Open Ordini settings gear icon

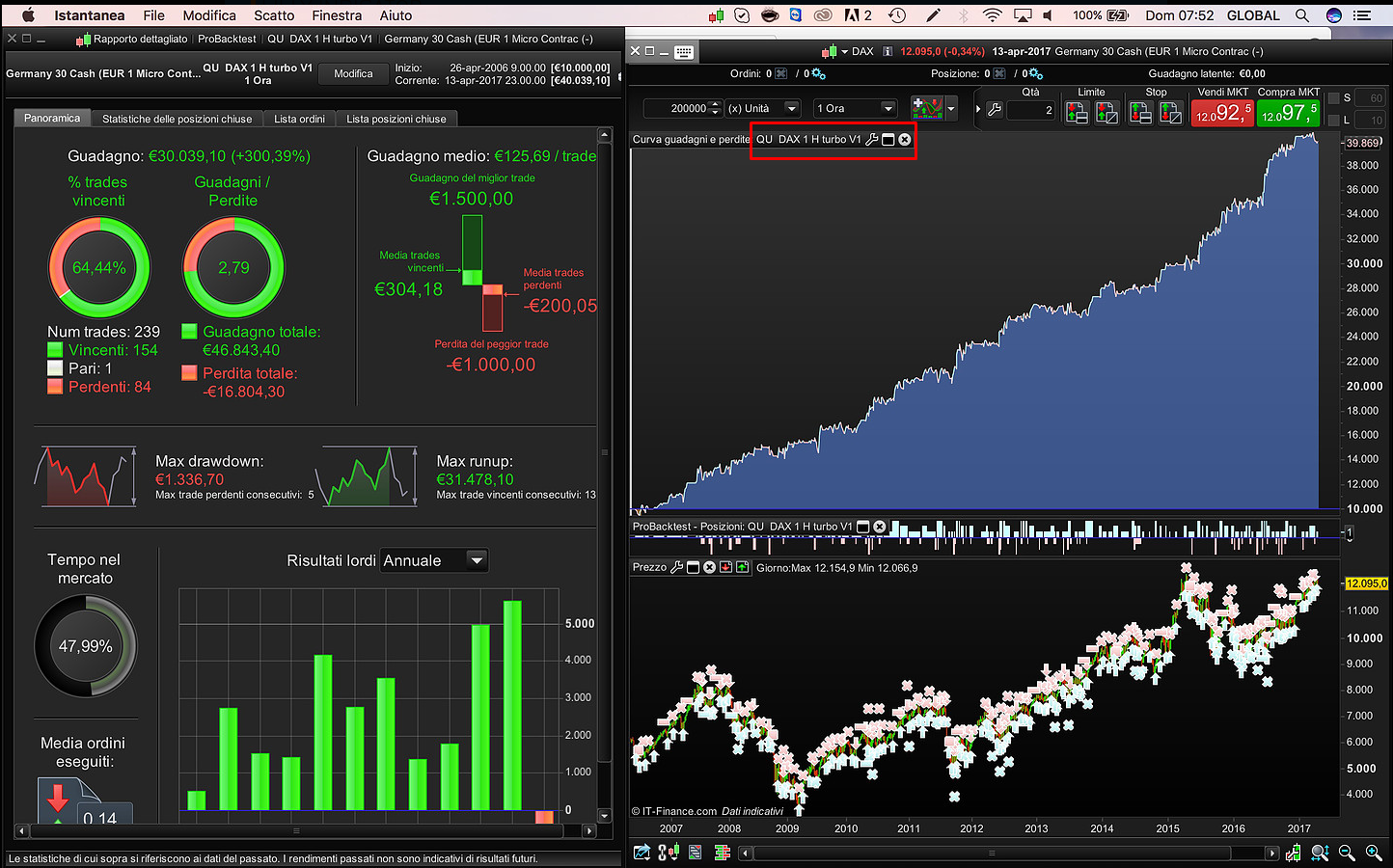[818, 73]
